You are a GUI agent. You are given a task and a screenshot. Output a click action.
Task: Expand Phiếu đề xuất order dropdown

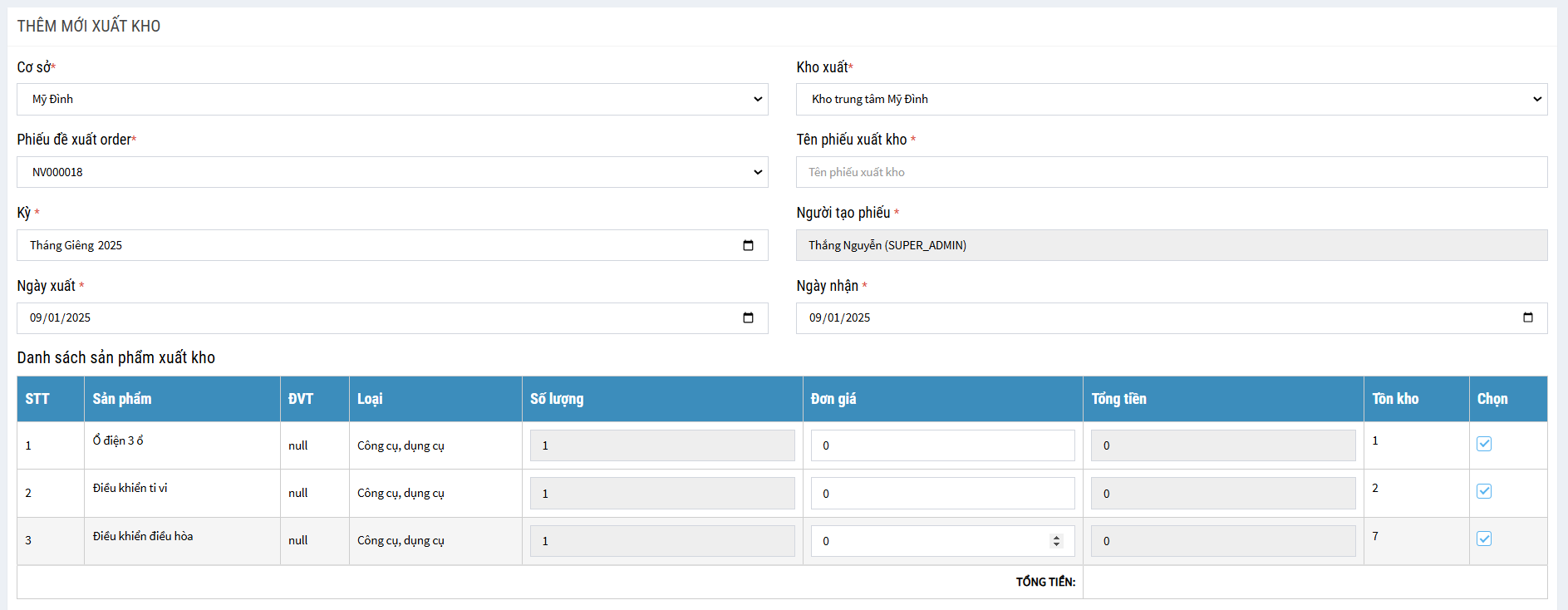point(392,172)
